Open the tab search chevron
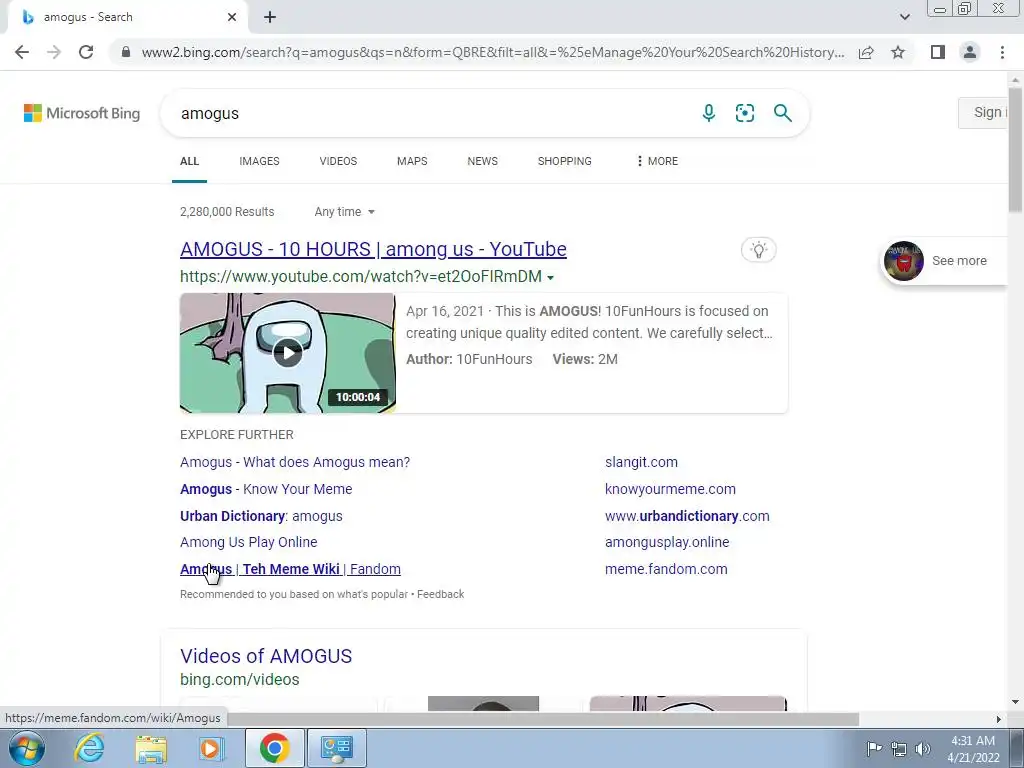This screenshot has width=1024, height=768. click(x=904, y=17)
